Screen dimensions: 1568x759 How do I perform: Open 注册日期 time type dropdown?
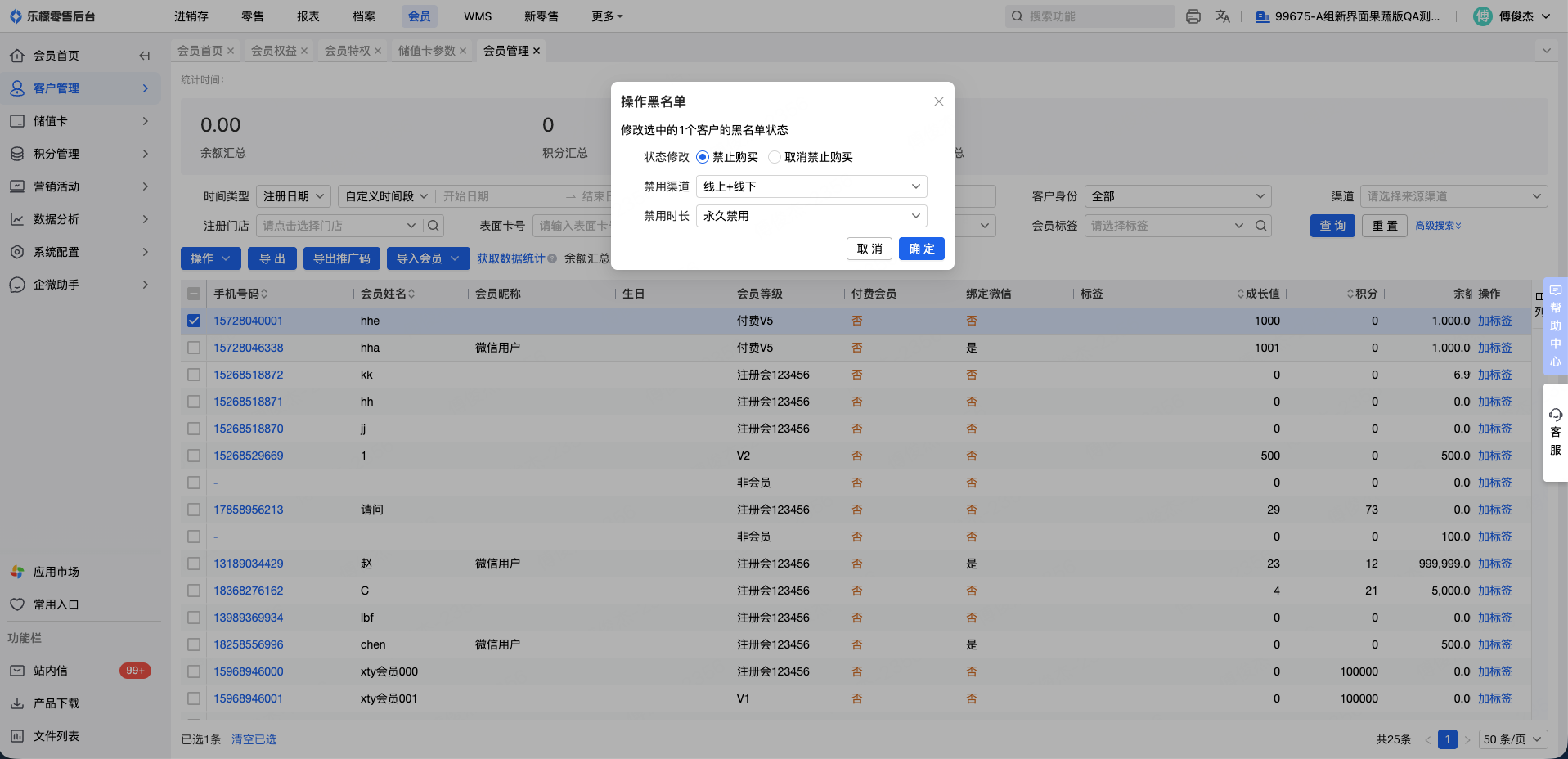294,196
